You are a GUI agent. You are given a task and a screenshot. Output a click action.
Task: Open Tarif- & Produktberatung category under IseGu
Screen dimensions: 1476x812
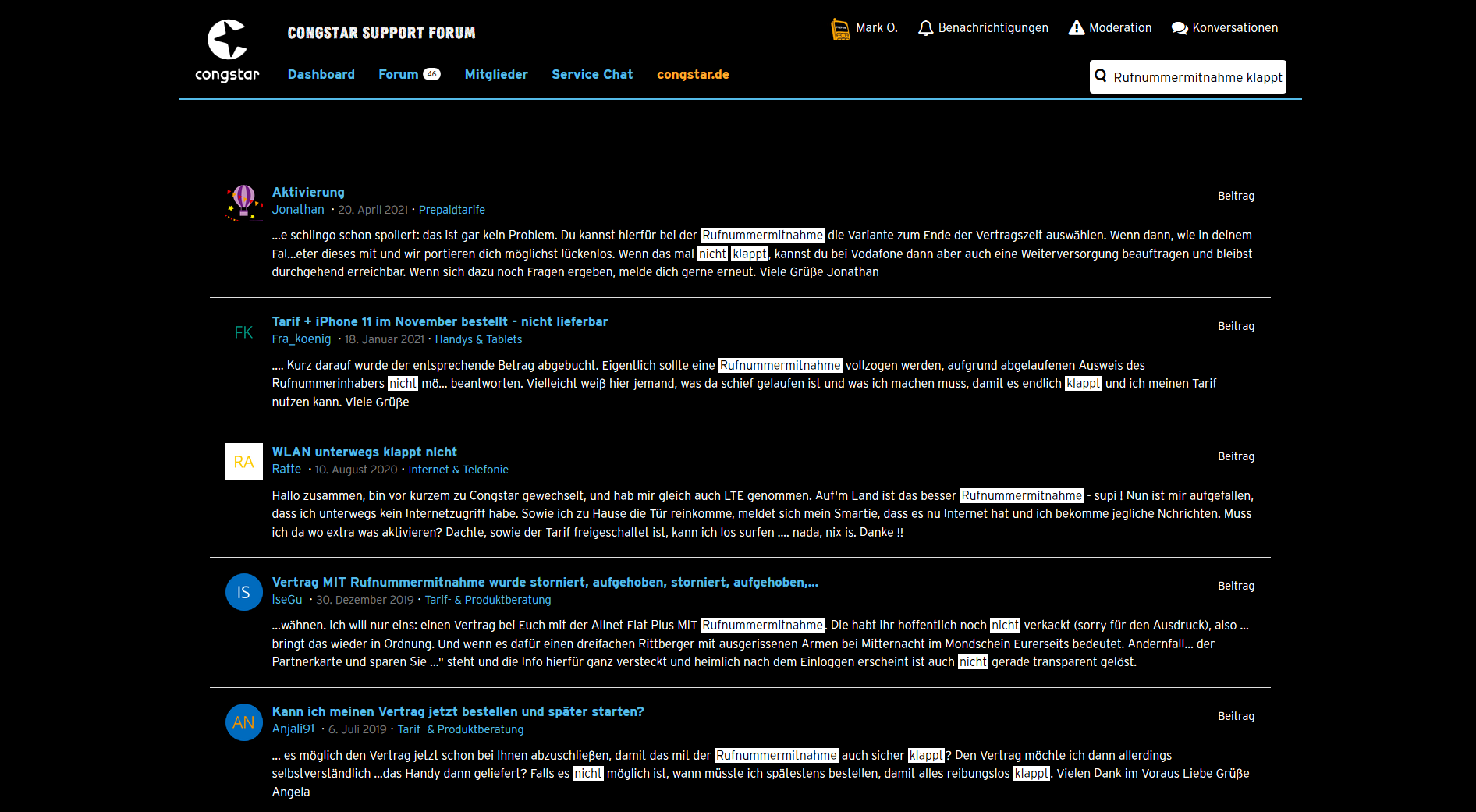pyautogui.click(x=488, y=600)
